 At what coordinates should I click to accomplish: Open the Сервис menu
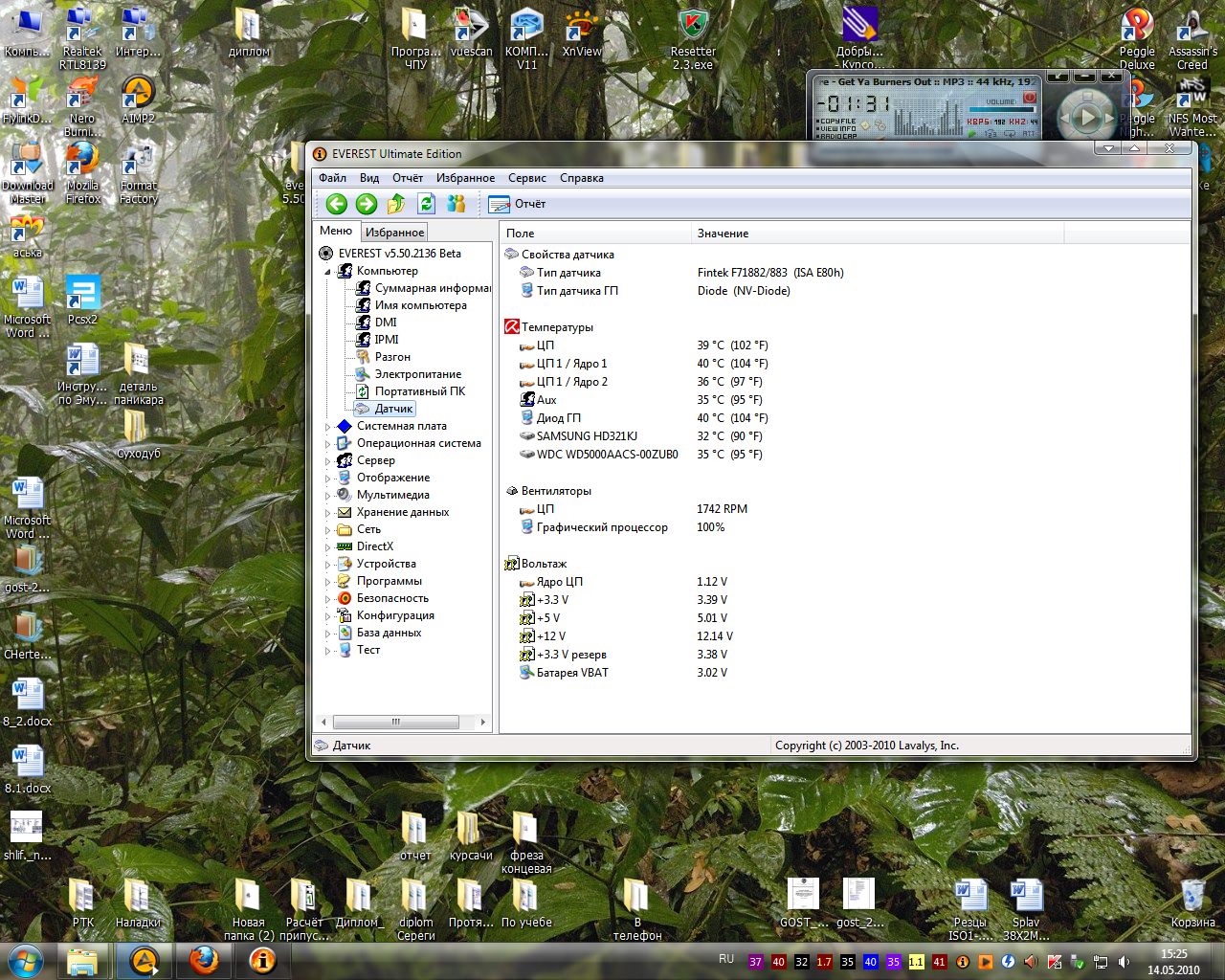pyautogui.click(x=526, y=178)
